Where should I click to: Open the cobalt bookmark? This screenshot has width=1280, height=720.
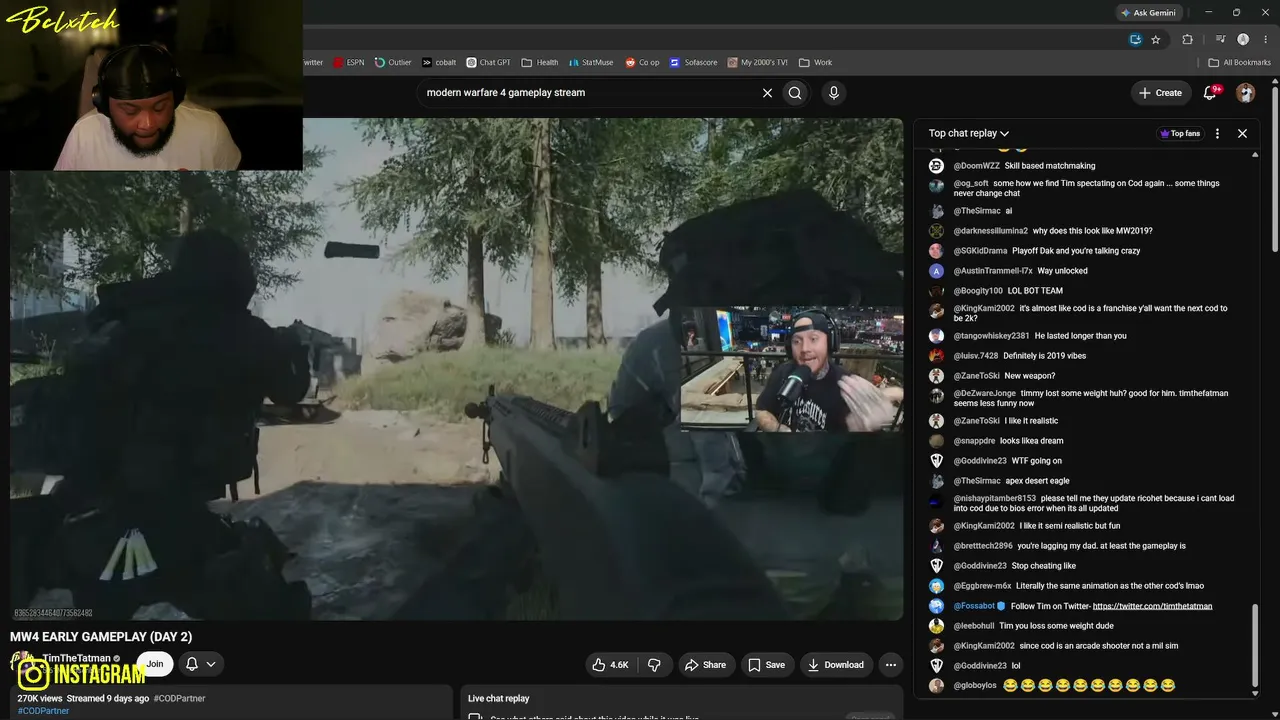tap(439, 62)
